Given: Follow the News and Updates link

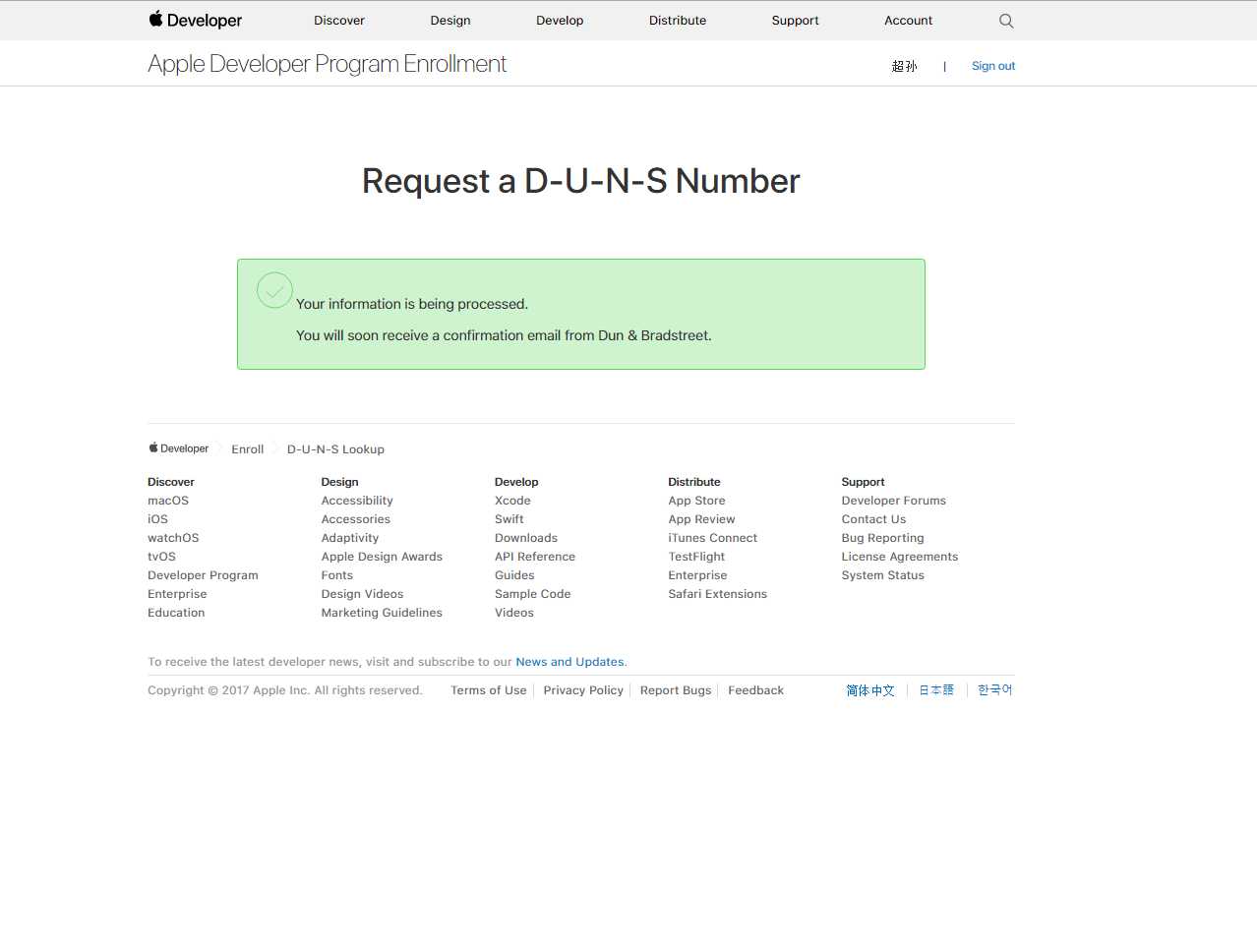Looking at the screenshot, I should point(569,662).
